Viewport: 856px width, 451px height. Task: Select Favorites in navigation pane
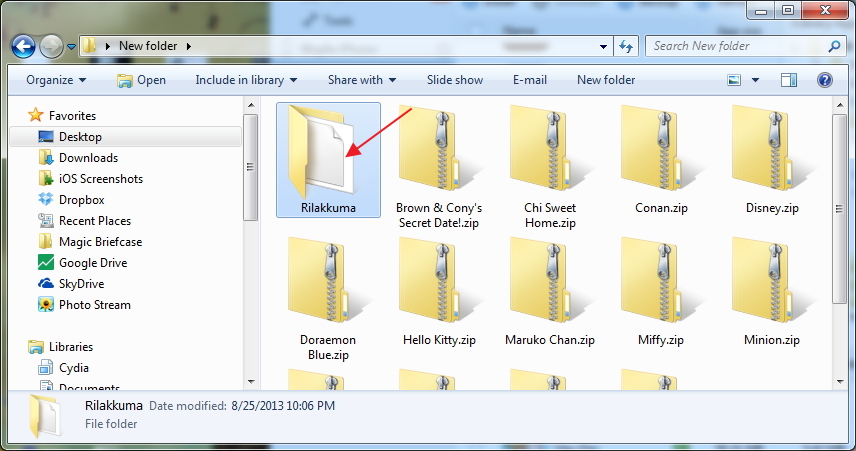coord(72,116)
